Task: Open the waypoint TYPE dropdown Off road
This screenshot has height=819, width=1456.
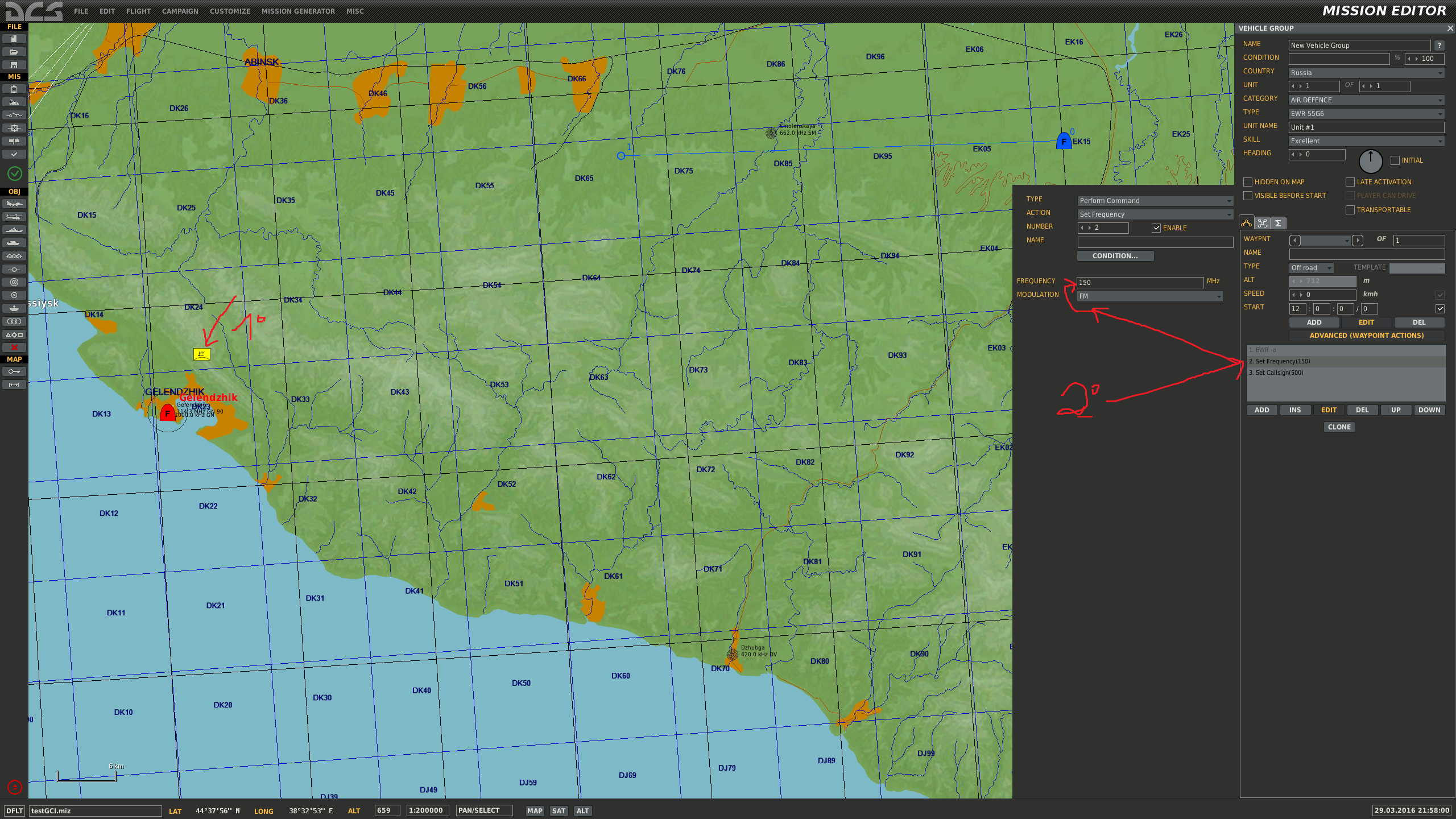Action: (x=1311, y=268)
